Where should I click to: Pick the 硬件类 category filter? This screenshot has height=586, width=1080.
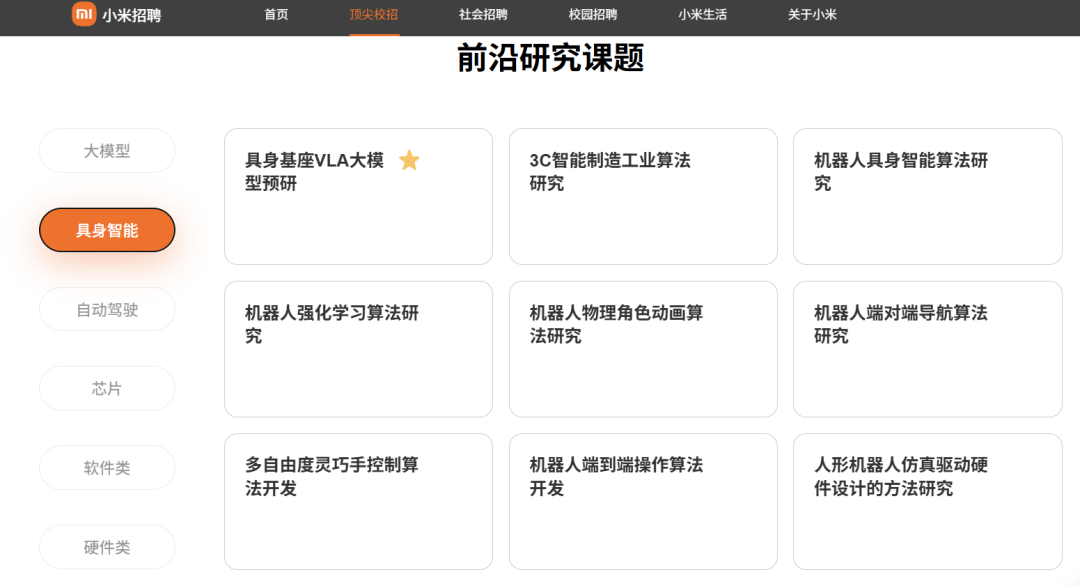click(x=107, y=547)
